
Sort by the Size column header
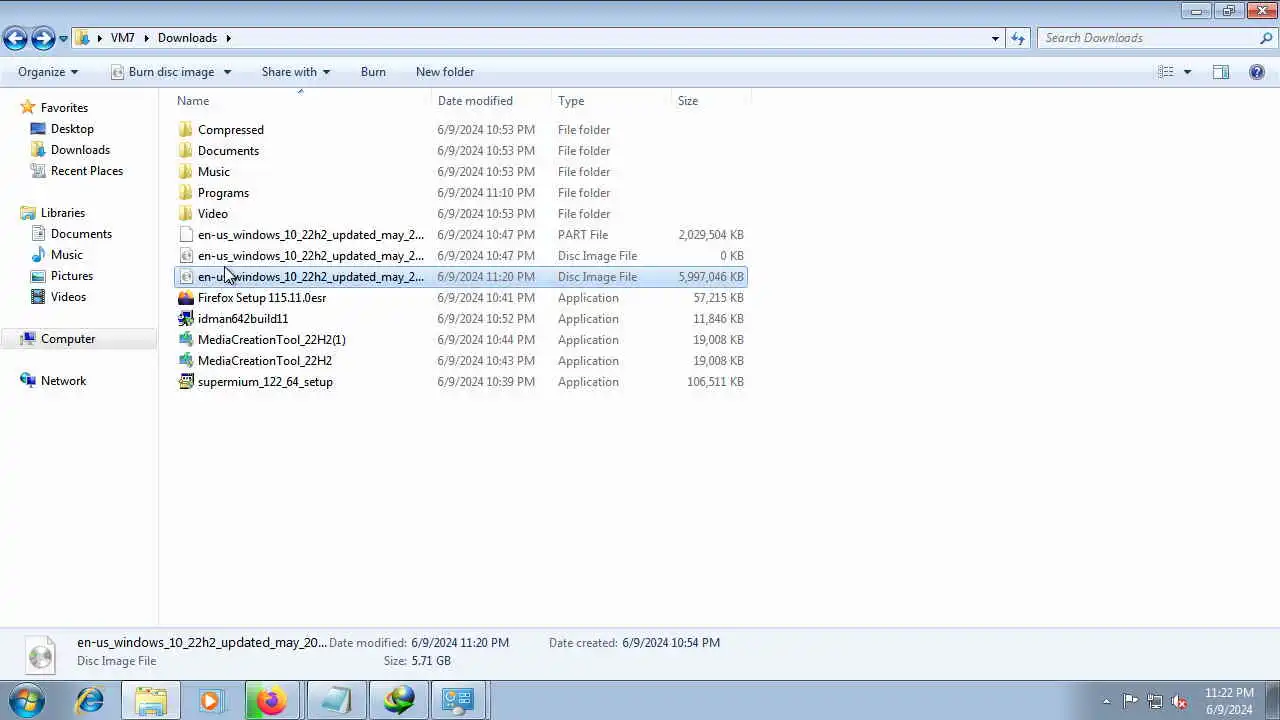[712, 101]
